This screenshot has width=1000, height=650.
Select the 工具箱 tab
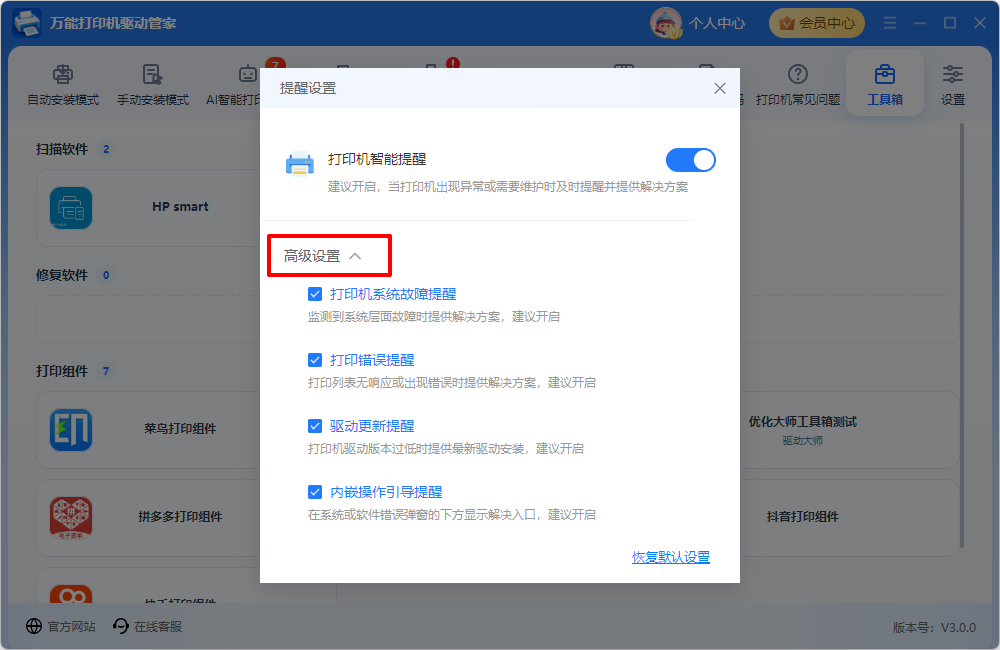(885, 84)
